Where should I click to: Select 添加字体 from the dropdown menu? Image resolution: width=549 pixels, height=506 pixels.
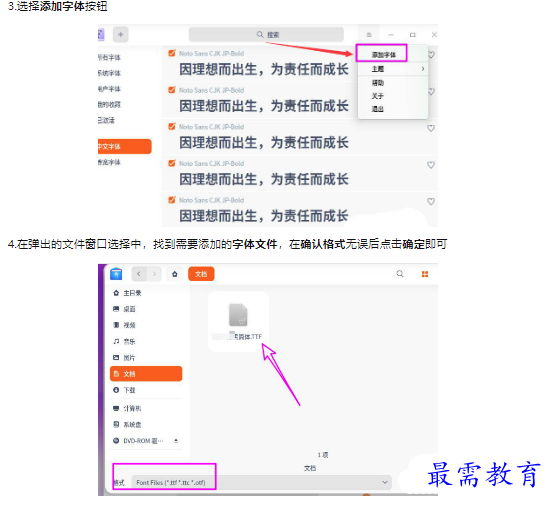click(x=384, y=55)
